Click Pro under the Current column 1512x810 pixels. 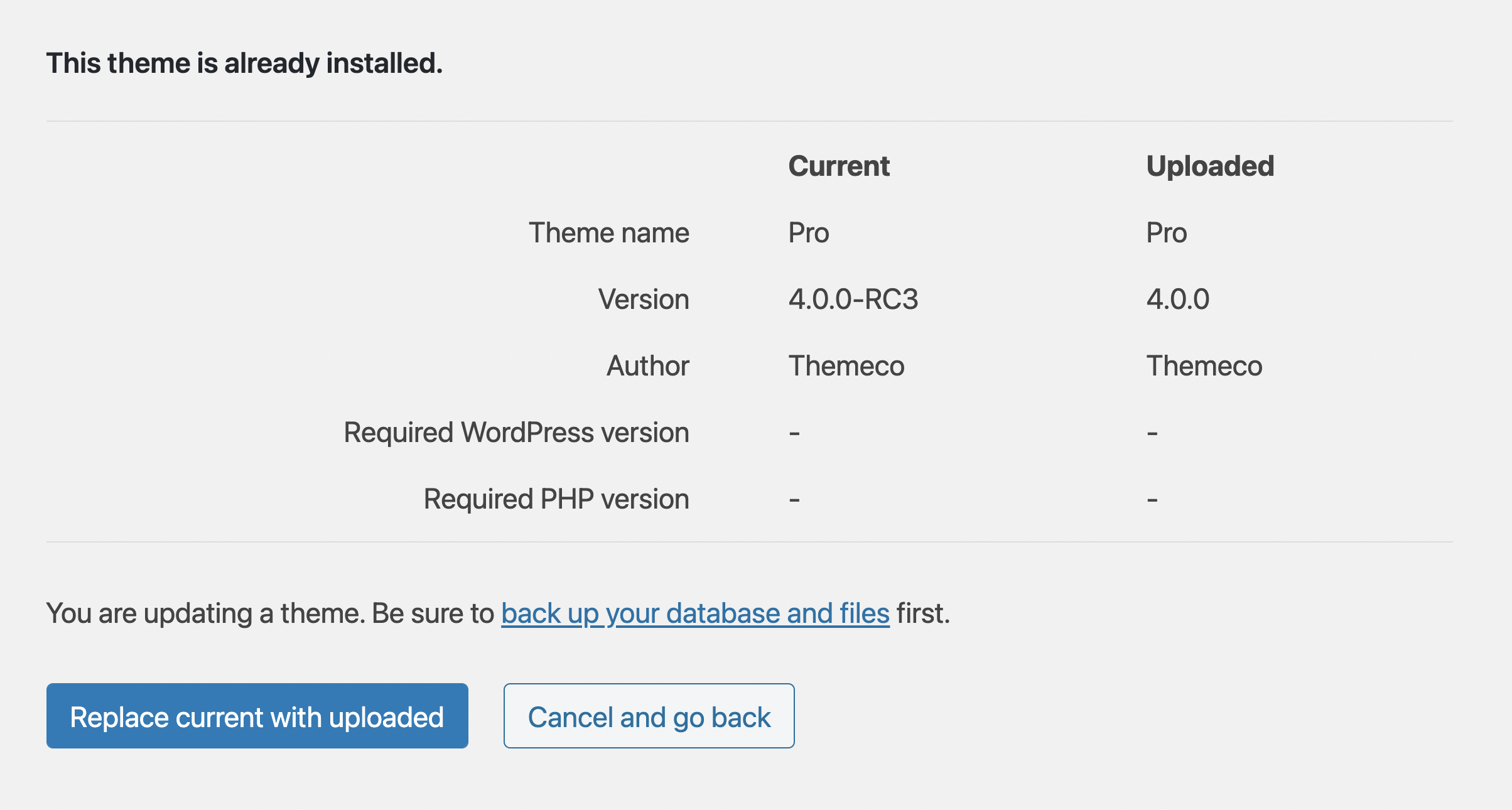point(809,232)
